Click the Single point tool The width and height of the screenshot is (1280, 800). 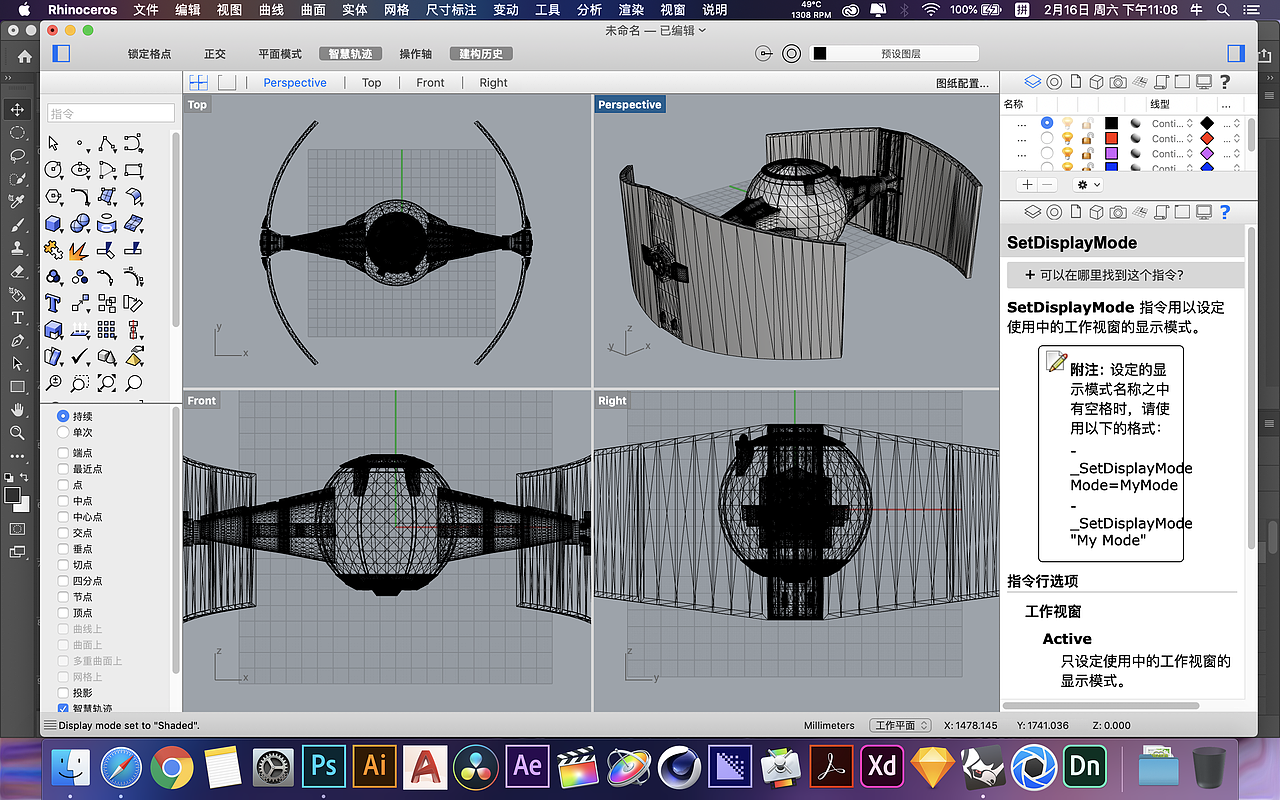(x=81, y=144)
